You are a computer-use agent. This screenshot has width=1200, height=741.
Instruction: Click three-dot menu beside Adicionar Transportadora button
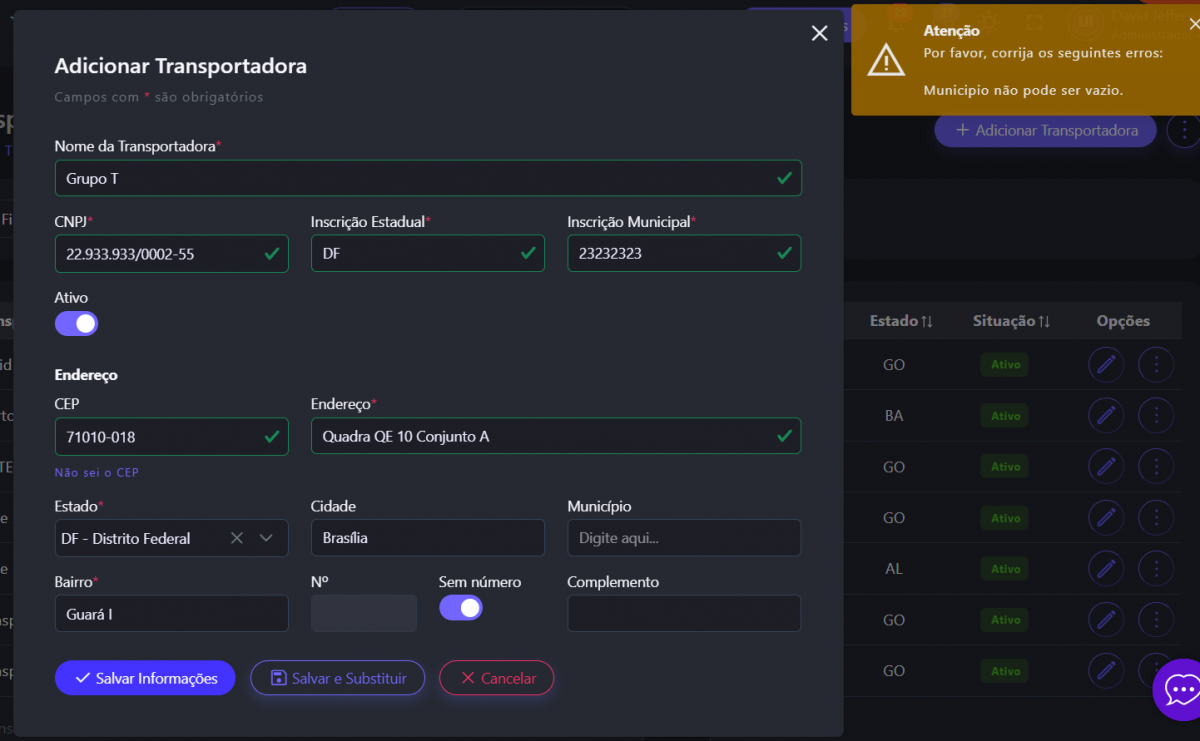pos(1184,130)
